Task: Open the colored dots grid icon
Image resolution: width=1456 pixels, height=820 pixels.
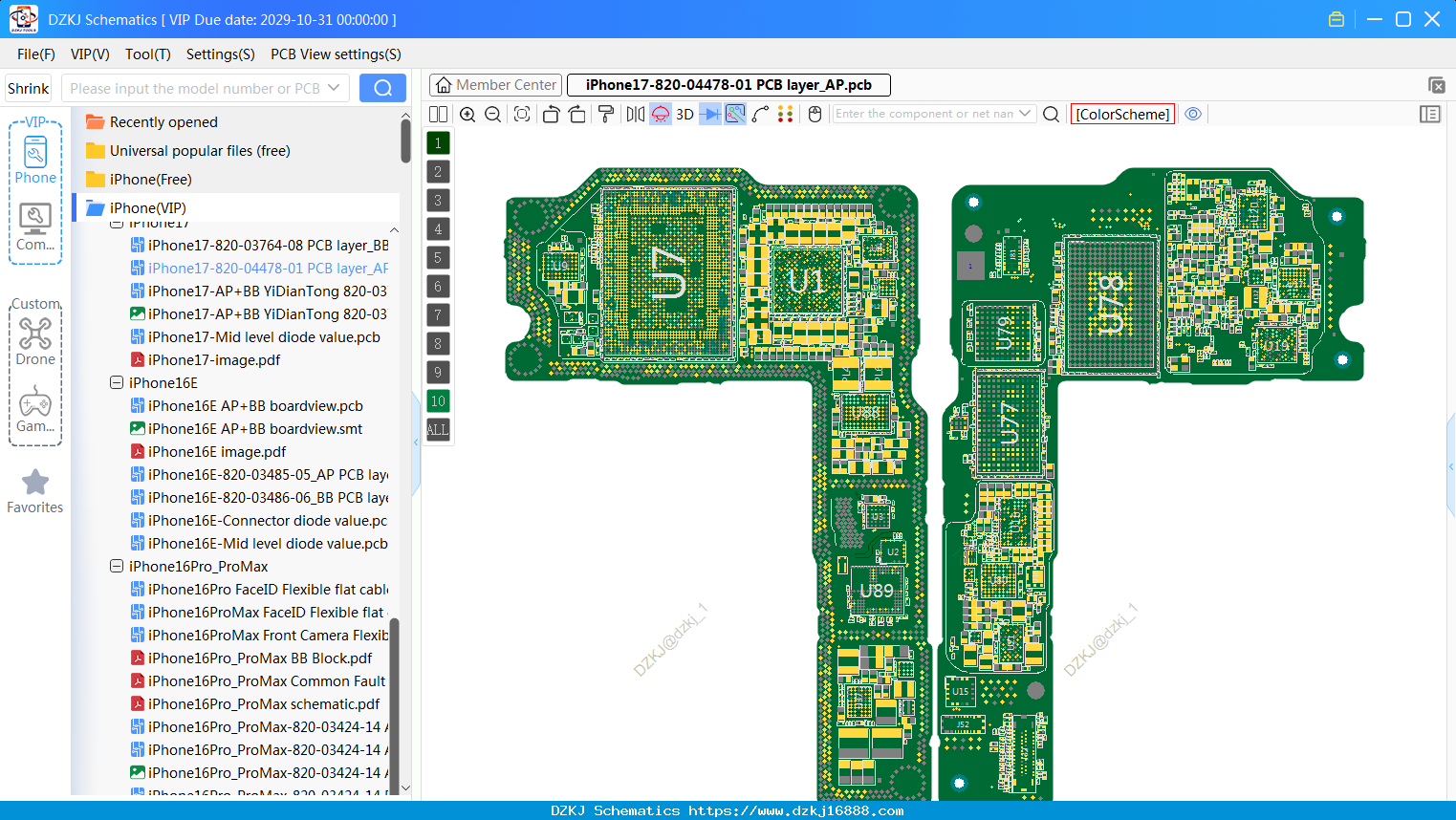Action: pyautogui.click(x=786, y=114)
